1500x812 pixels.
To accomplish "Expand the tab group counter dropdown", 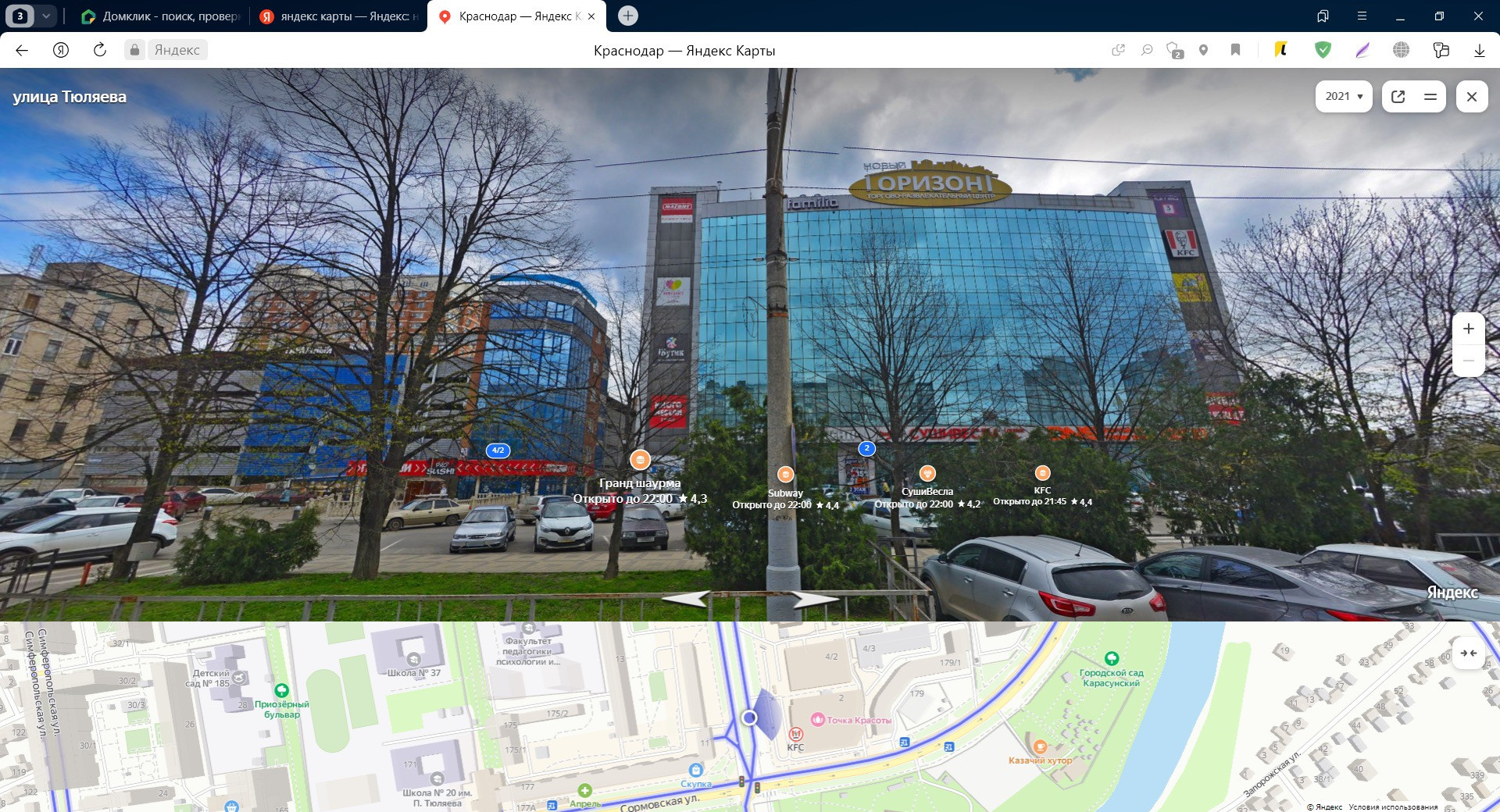I will (x=46, y=16).
